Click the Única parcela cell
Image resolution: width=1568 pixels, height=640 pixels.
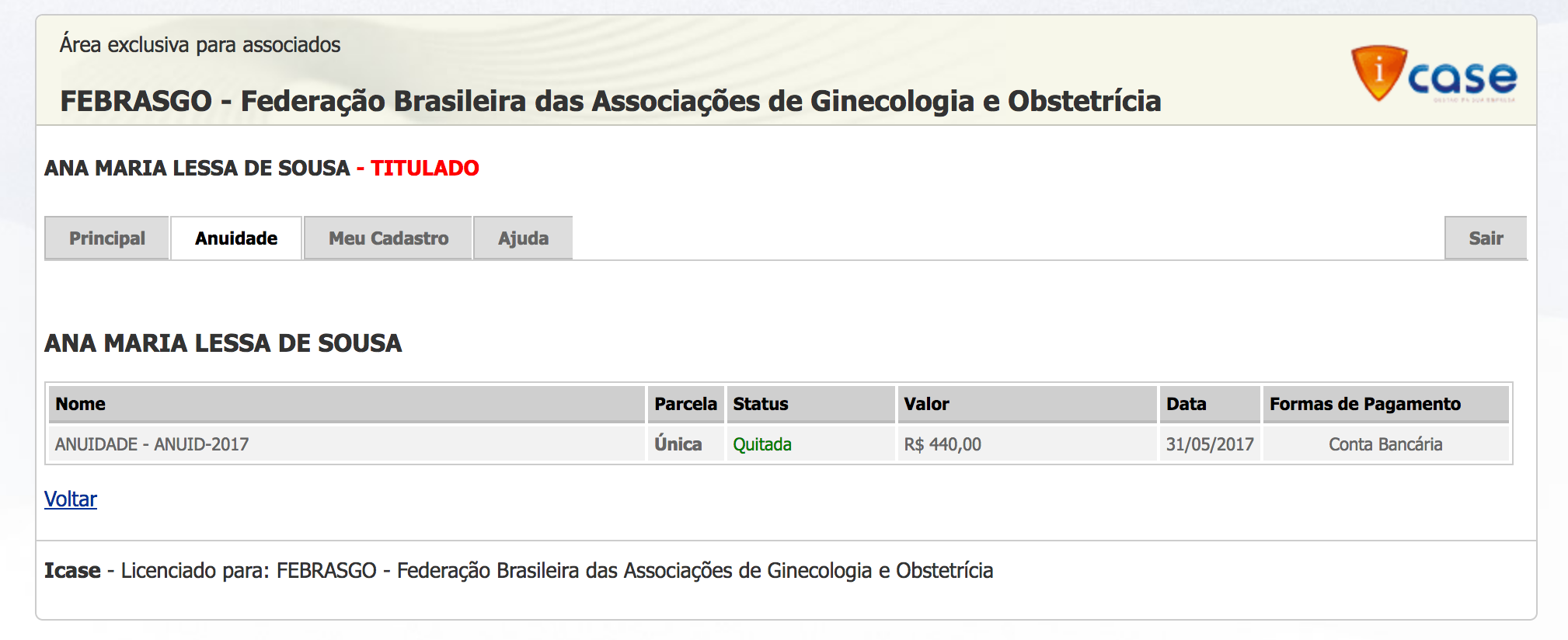tap(678, 444)
